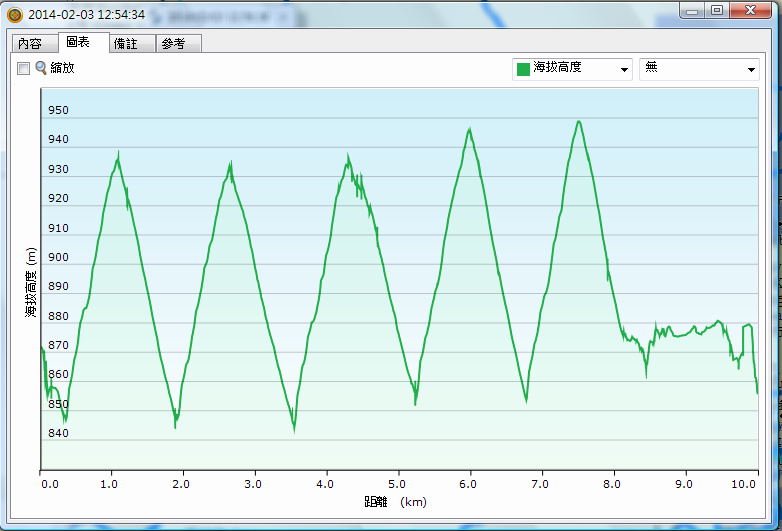Click the application icon in title bar
This screenshot has width=782, height=531.
[x=14, y=15]
